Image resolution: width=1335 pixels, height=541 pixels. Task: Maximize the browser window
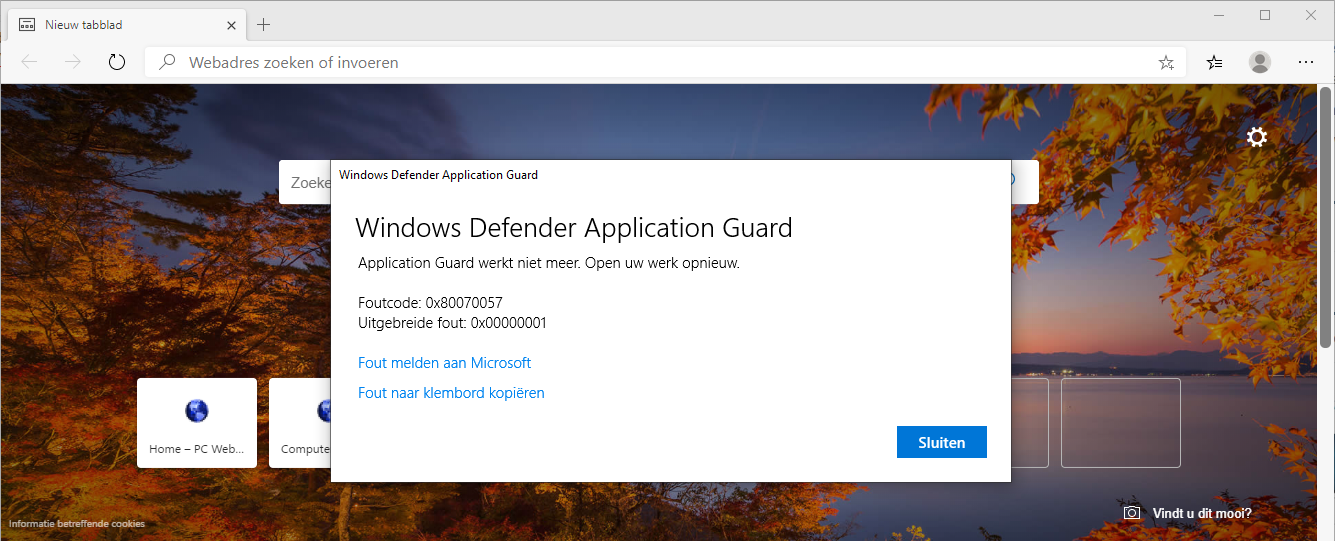[1265, 15]
